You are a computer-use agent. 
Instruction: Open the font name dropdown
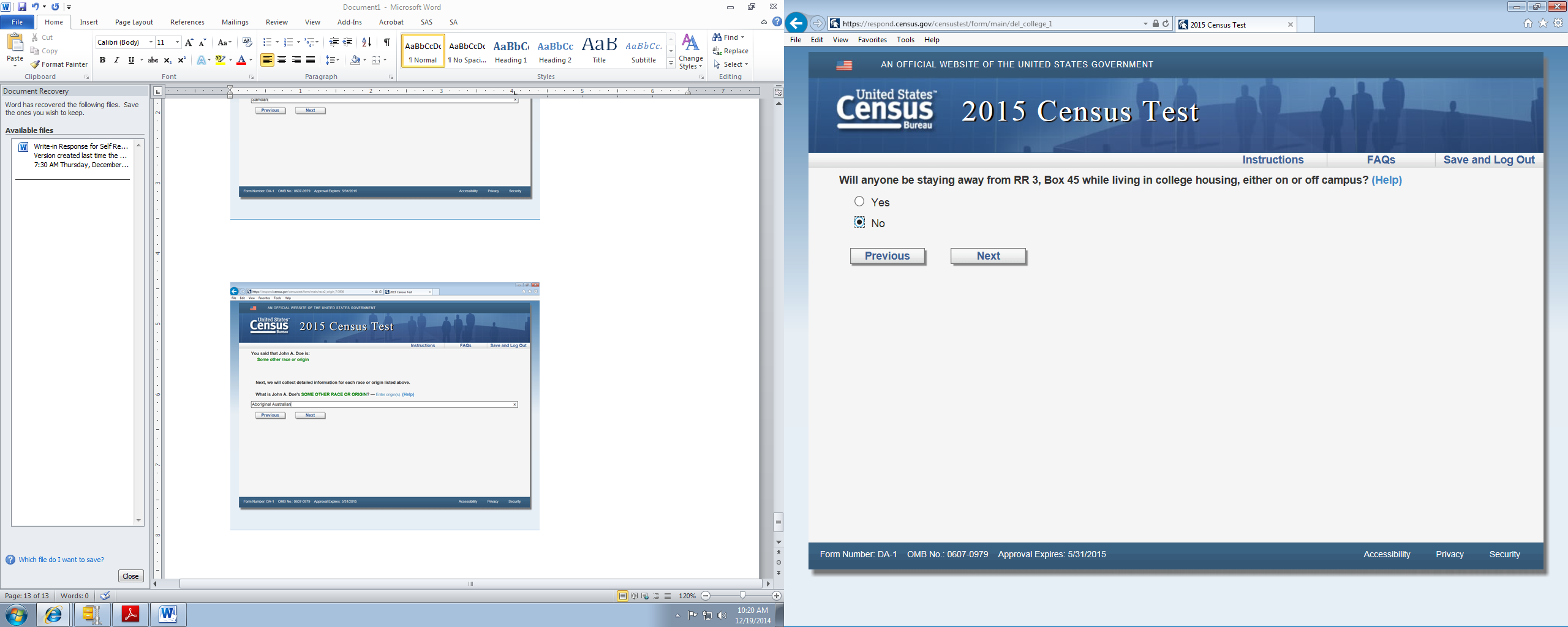(x=151, y=42)
